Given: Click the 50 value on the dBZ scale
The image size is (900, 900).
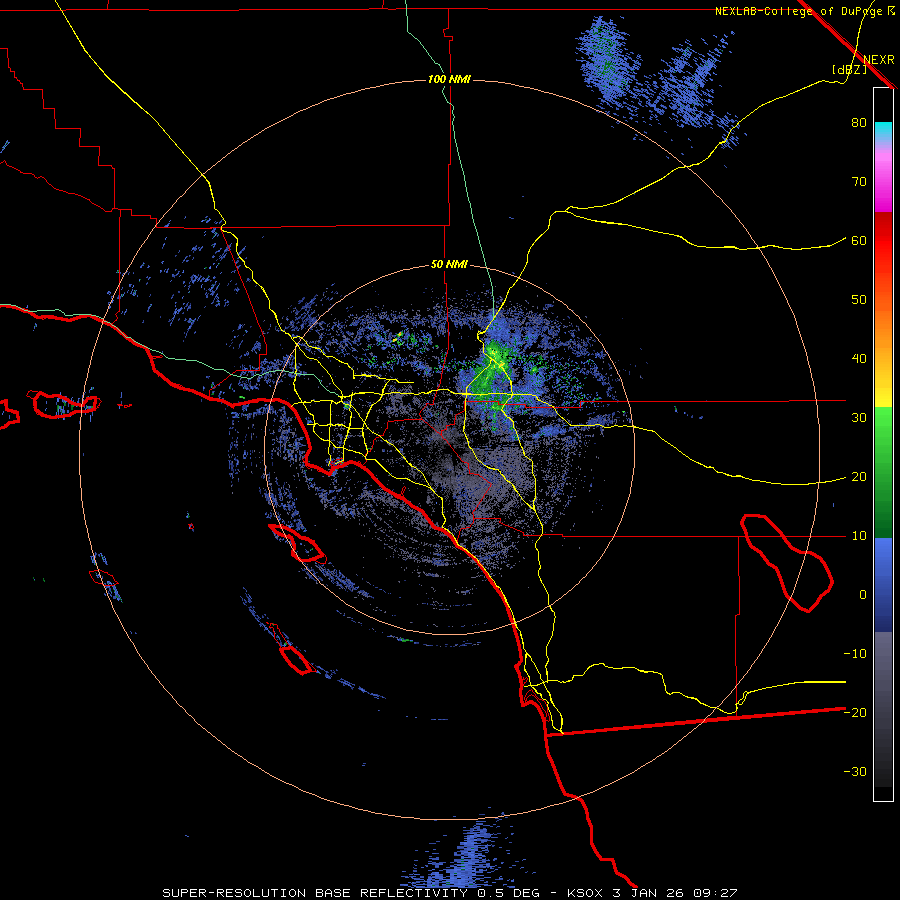Looking at the screenshot, I should coord(859,300).
